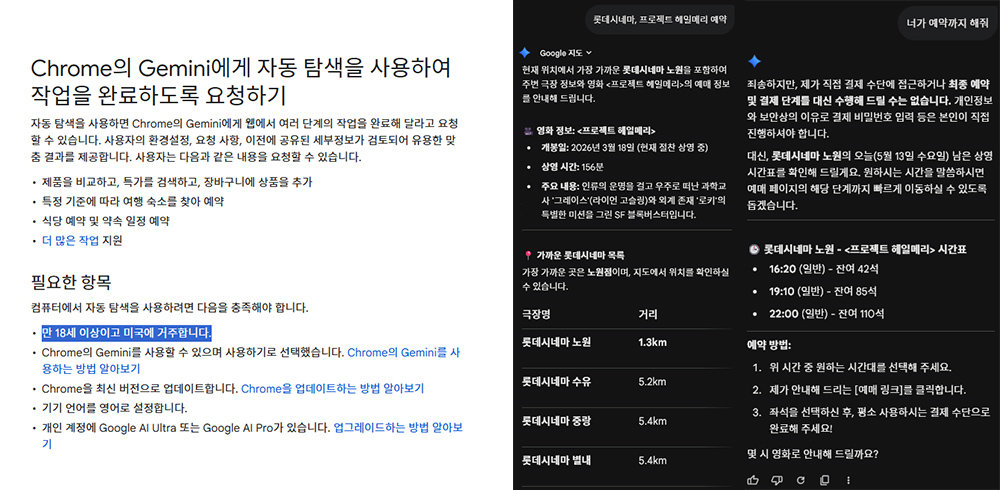Click the 5.2km distance cell

click(652, 382)
